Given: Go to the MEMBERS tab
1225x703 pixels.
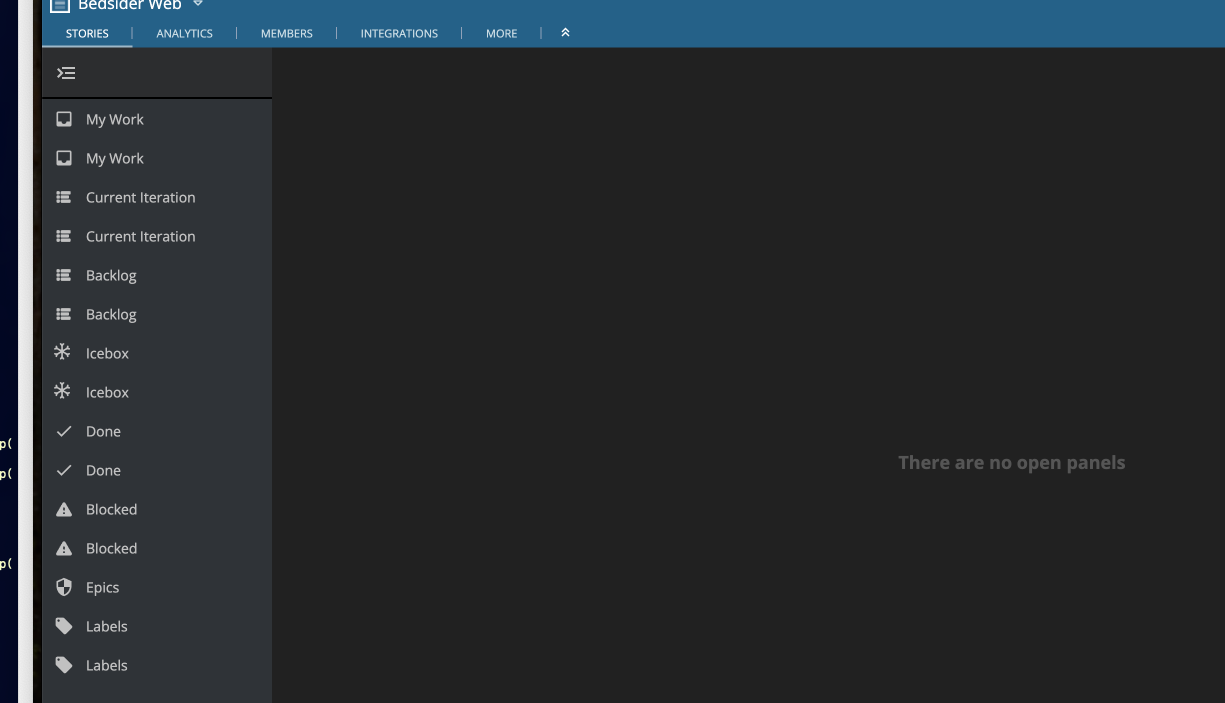Looking at the screenshot, I should pos(287,33).
